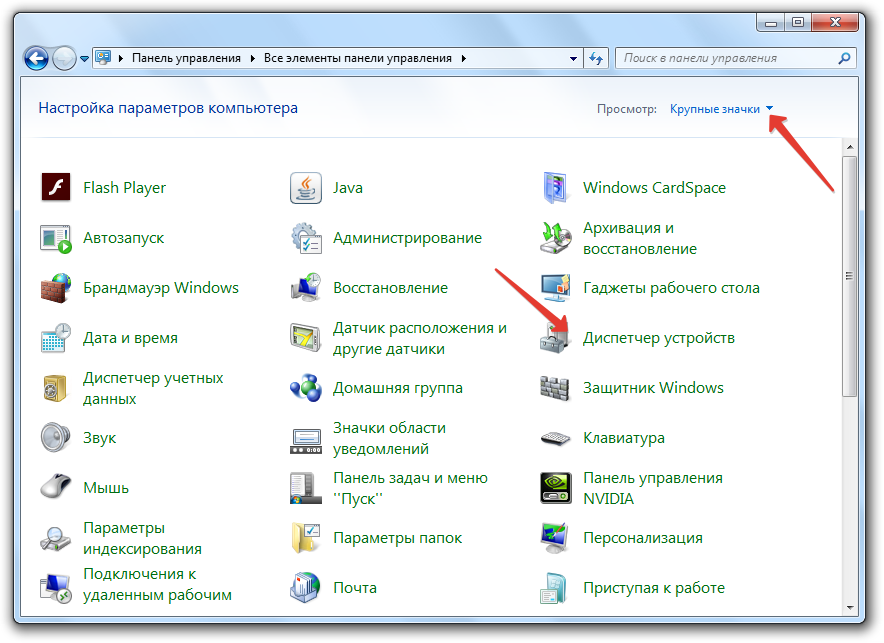Click the Звук speaker icon
Viewport: 884px width, 643px height.
(55, 438)
